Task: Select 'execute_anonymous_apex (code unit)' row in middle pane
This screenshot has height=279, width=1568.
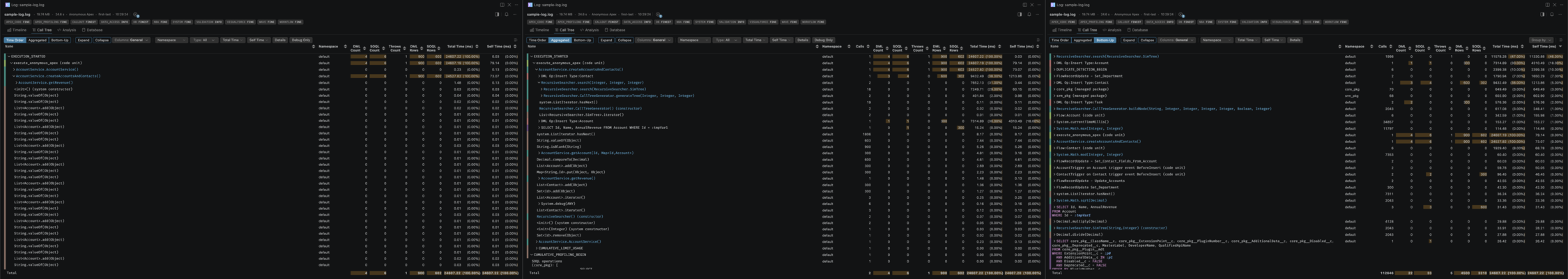Action: click(784, 63)
